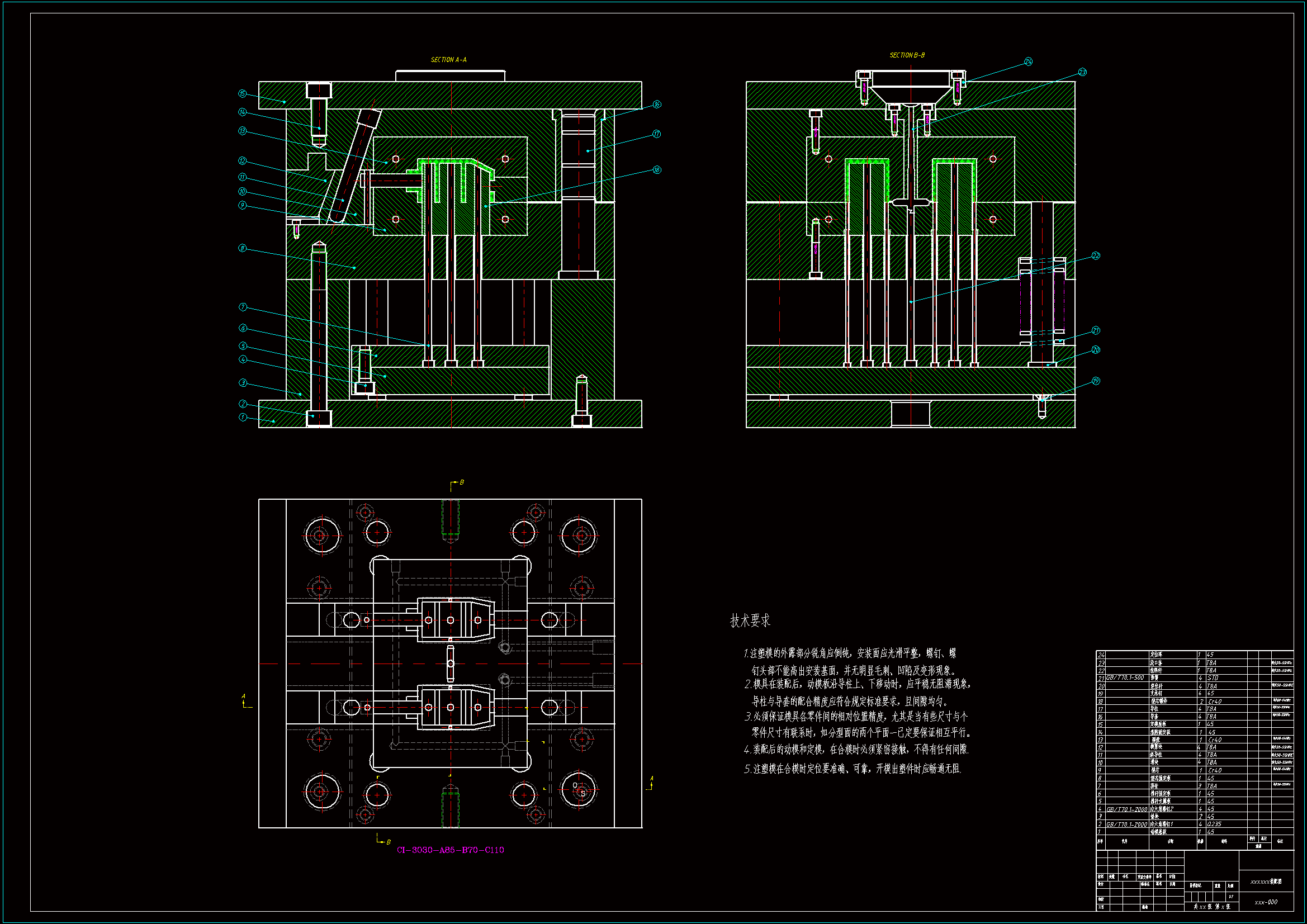Click part balloon number 12 in Section A-A
The height and width of the screenshot is (924, 1307).
point(243,161)
